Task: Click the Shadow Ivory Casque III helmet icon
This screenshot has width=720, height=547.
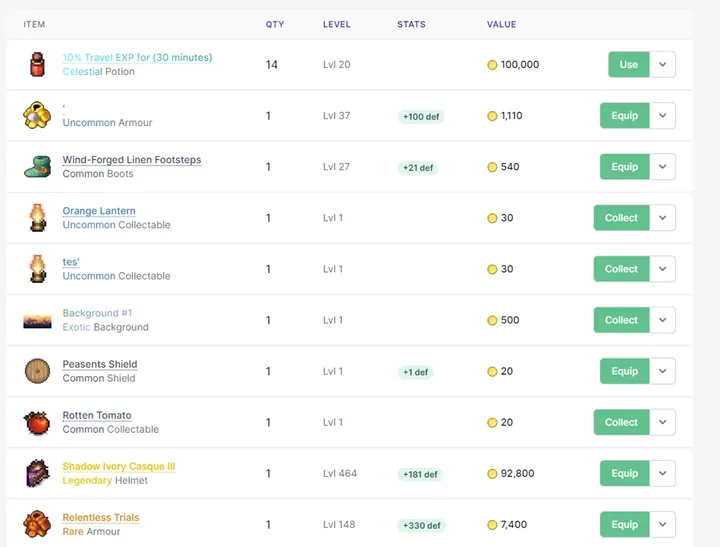Action: click(x=37, y=473)
